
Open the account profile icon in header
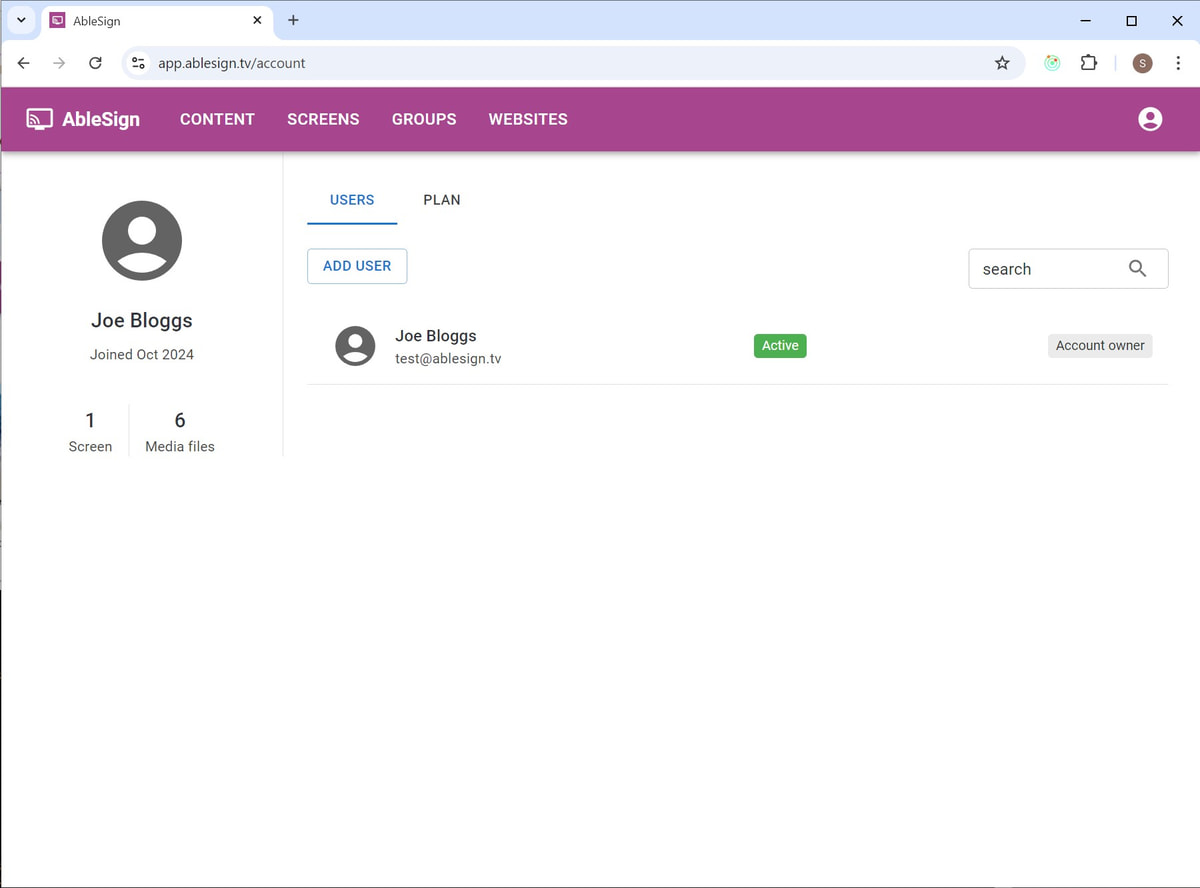click(1150, 119)
